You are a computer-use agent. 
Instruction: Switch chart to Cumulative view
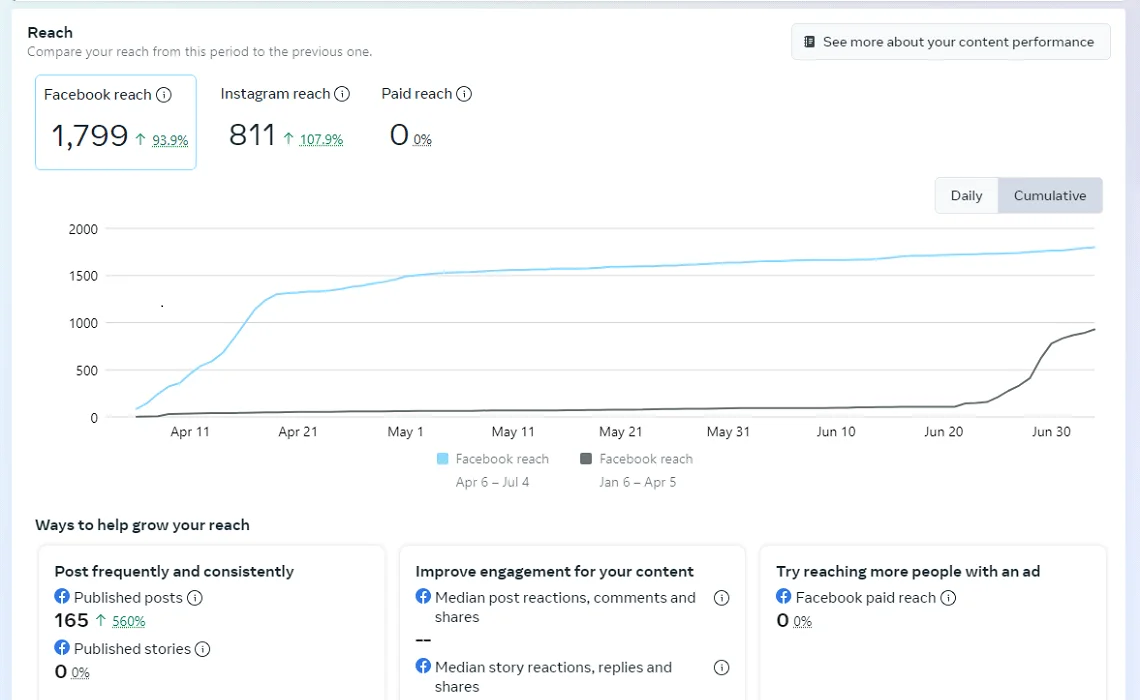click(1049, 196)
